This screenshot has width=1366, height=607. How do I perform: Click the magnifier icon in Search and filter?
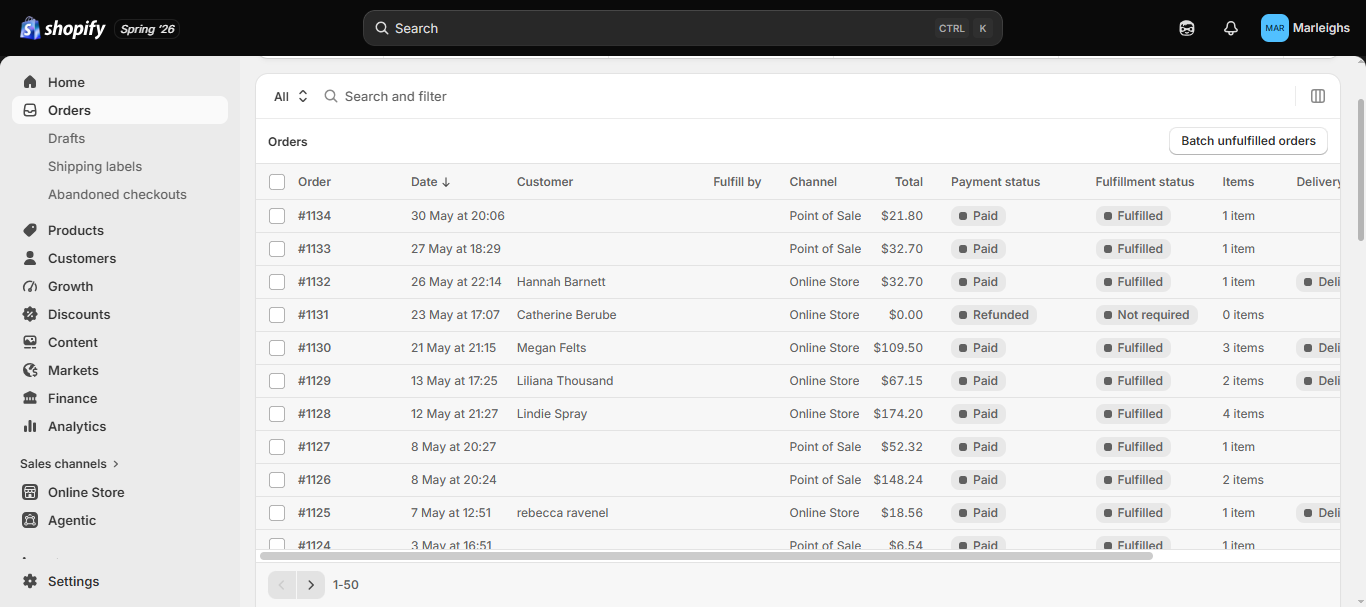331,96
